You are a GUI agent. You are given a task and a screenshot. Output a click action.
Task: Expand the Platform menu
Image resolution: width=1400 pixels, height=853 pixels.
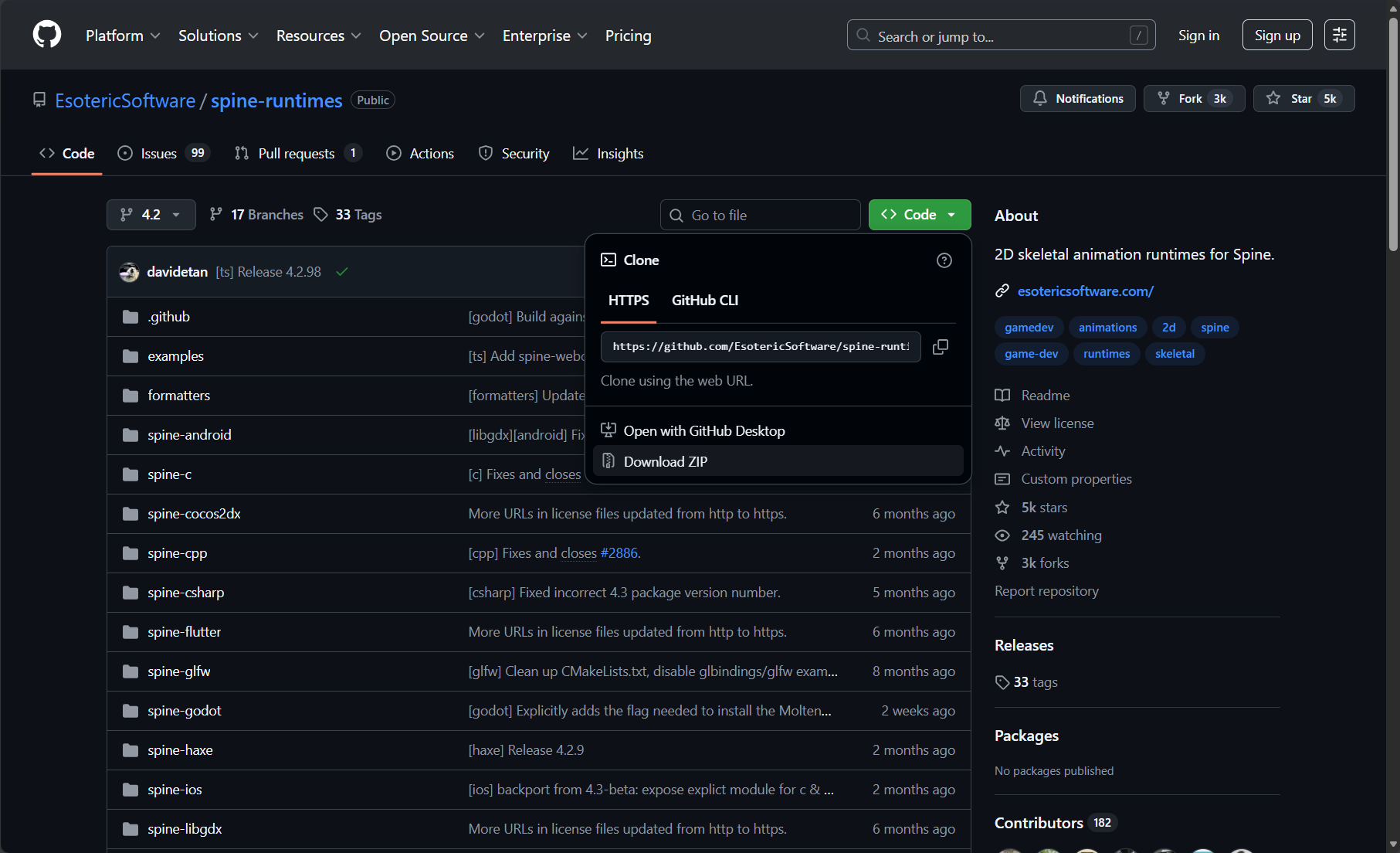(x=123, y=36)
